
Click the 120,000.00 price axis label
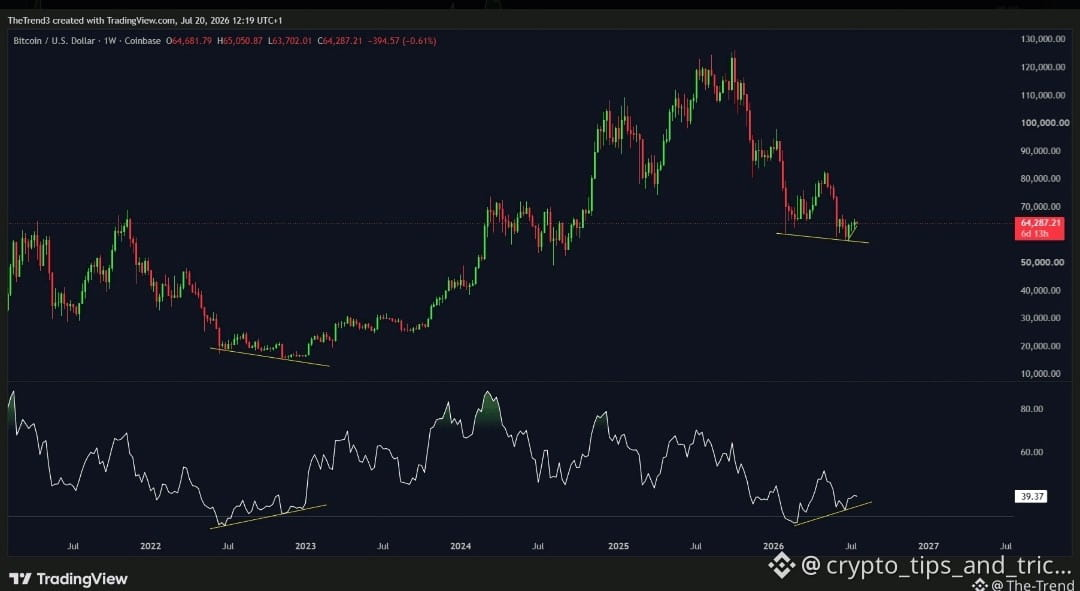(x=1041, y=68)
